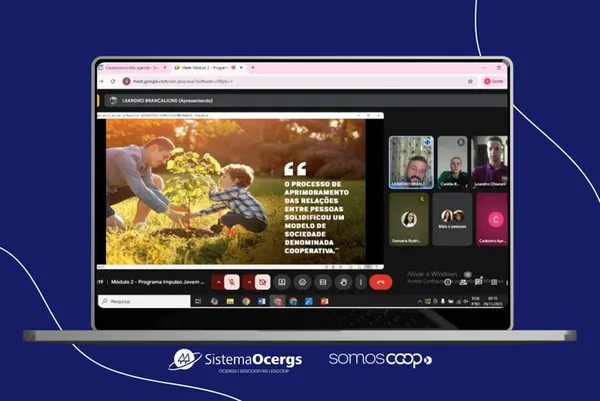
Task: Expand the audio settings arrow
Action: tap(217, 282)
